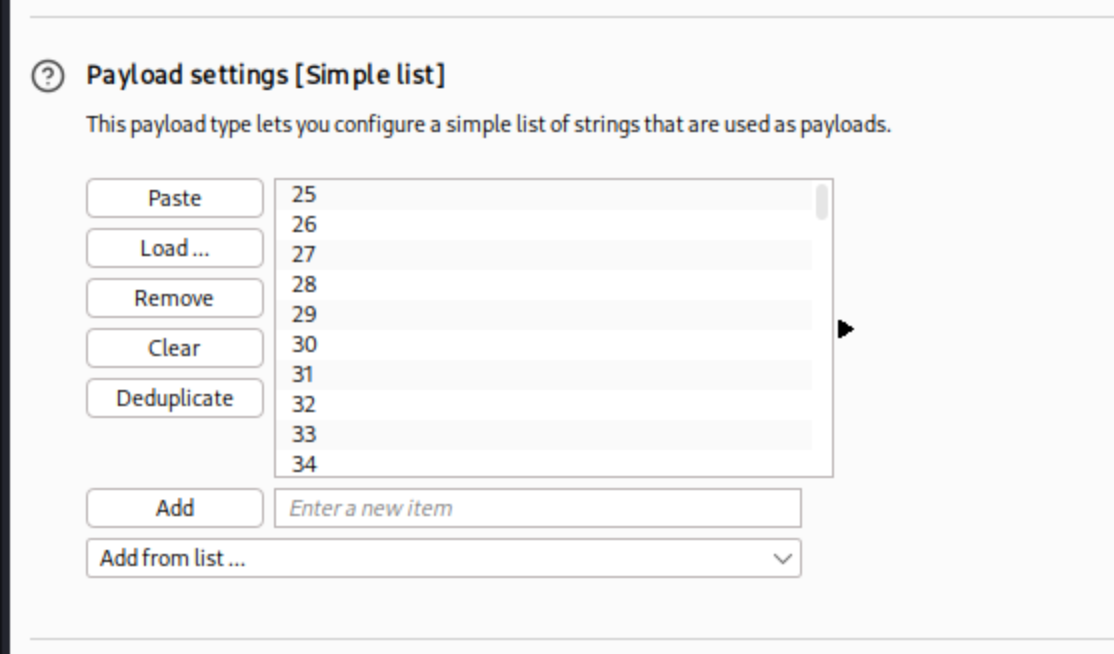This screenshot has height=654, width=1114.
Task: Remove the selected payload item
Action: [x=175, y=298]
